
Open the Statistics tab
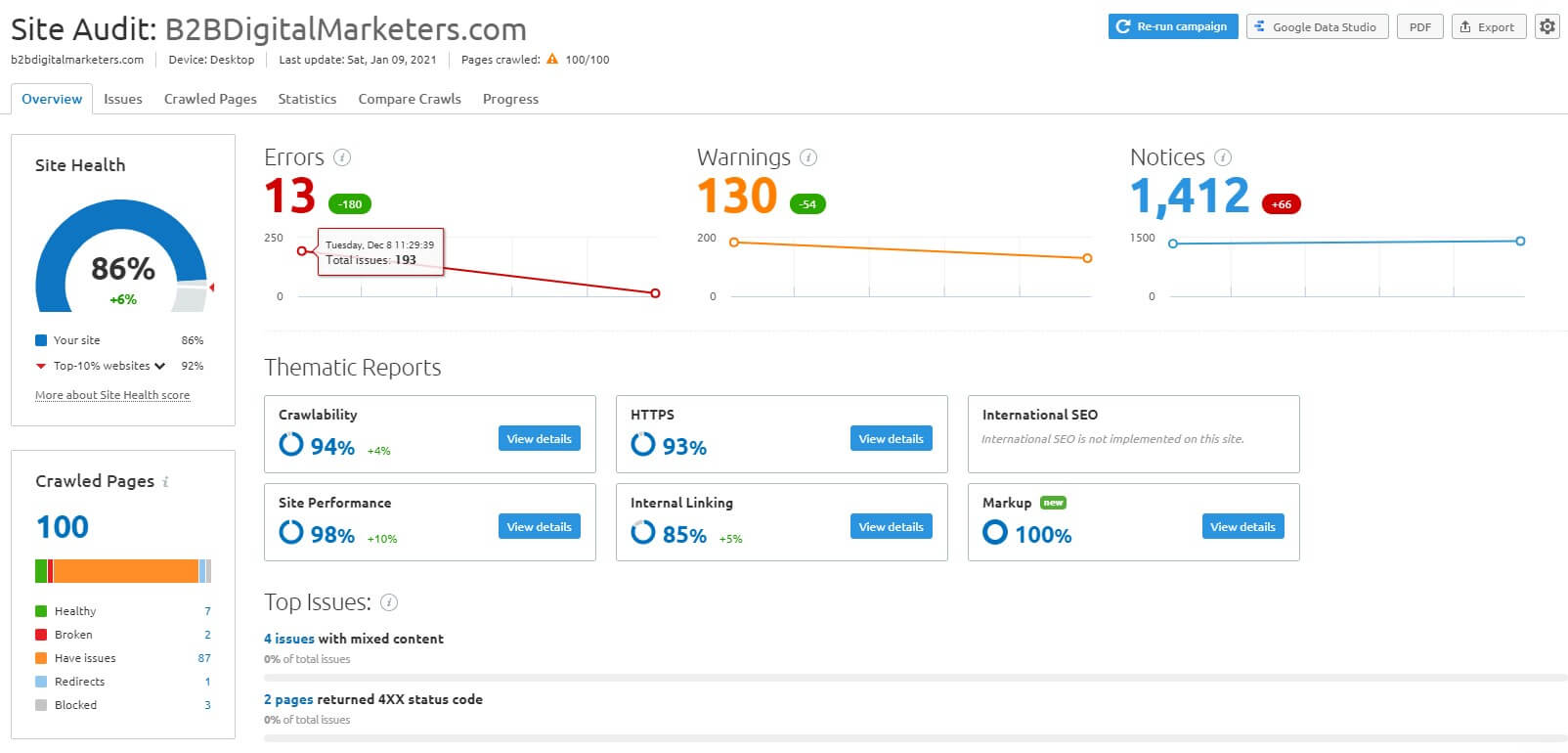pos(307,99)
